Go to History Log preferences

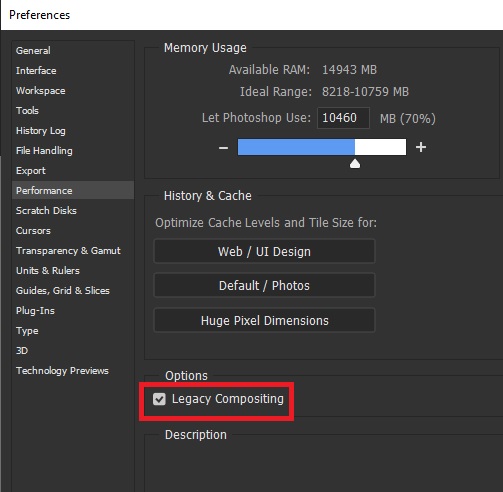click(x=41, y=131)
